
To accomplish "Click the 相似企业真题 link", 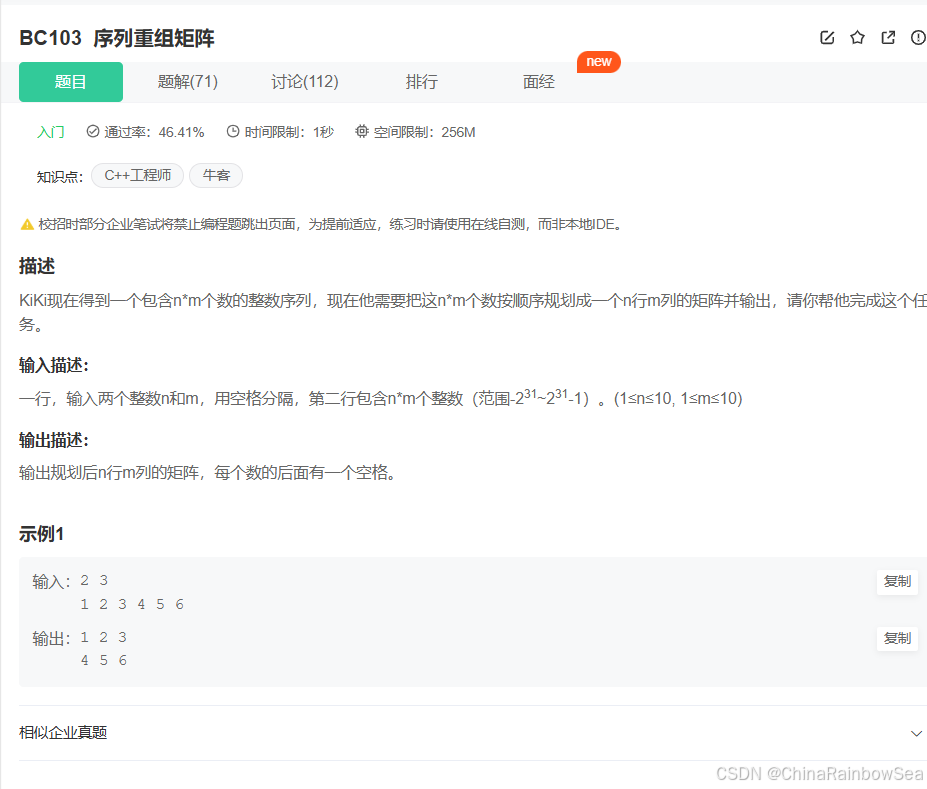I will pos(63,733).
